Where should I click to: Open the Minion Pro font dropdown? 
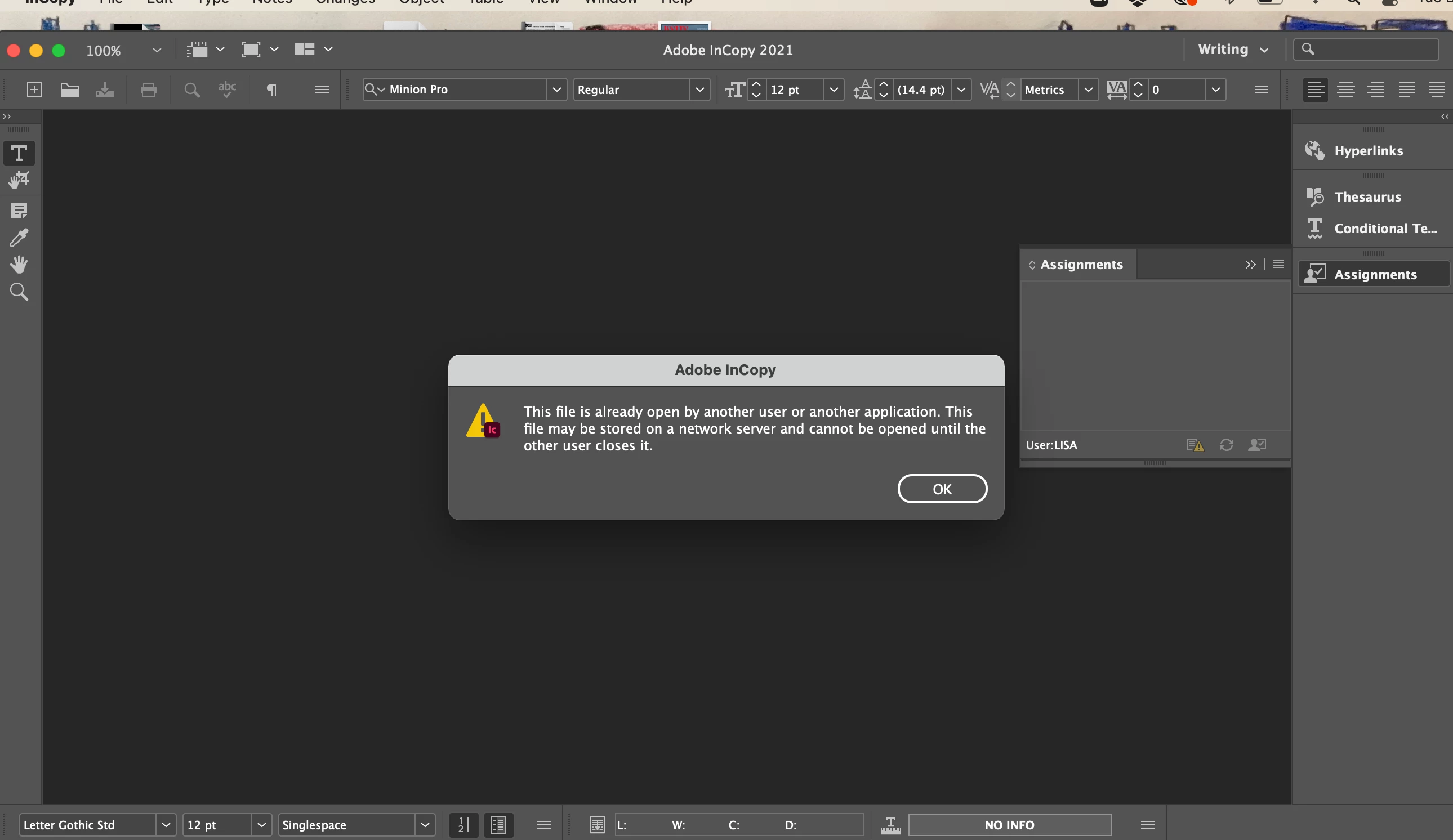[x=556, y=90]
